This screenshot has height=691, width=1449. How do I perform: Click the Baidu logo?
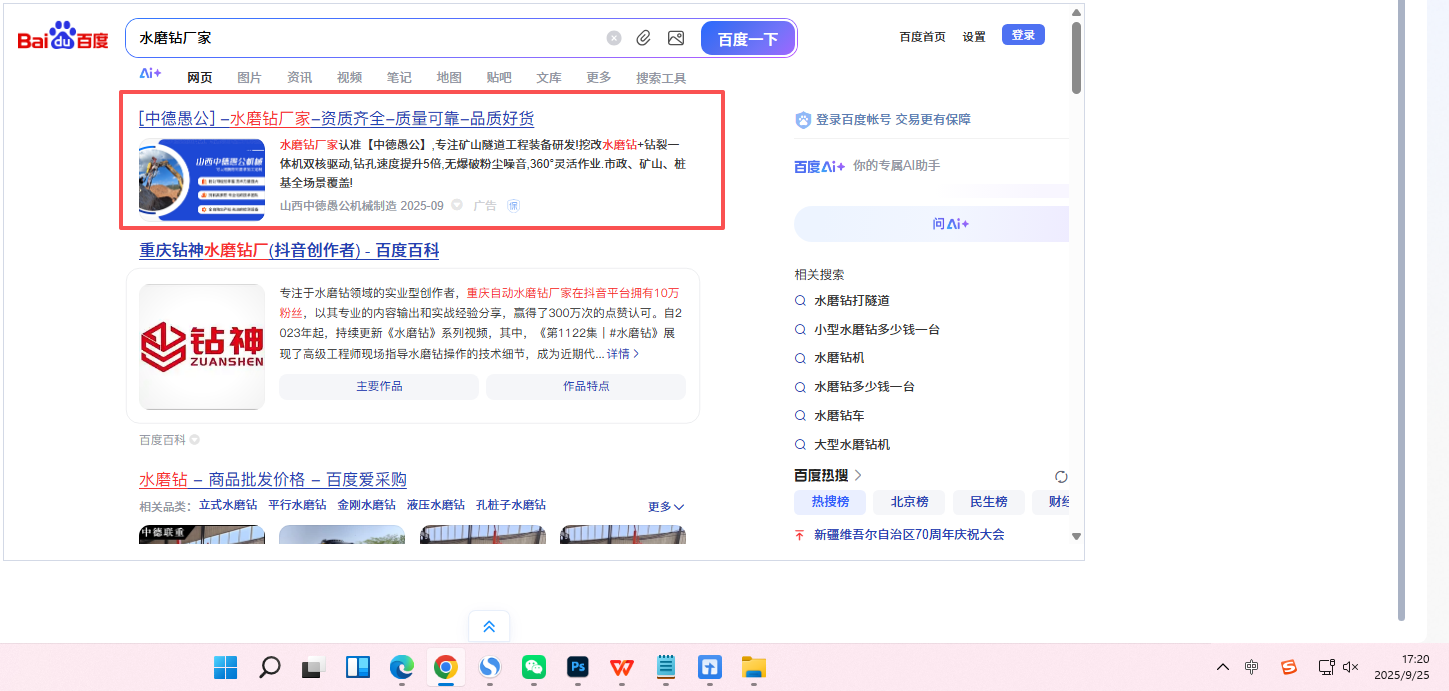point(62,39)
